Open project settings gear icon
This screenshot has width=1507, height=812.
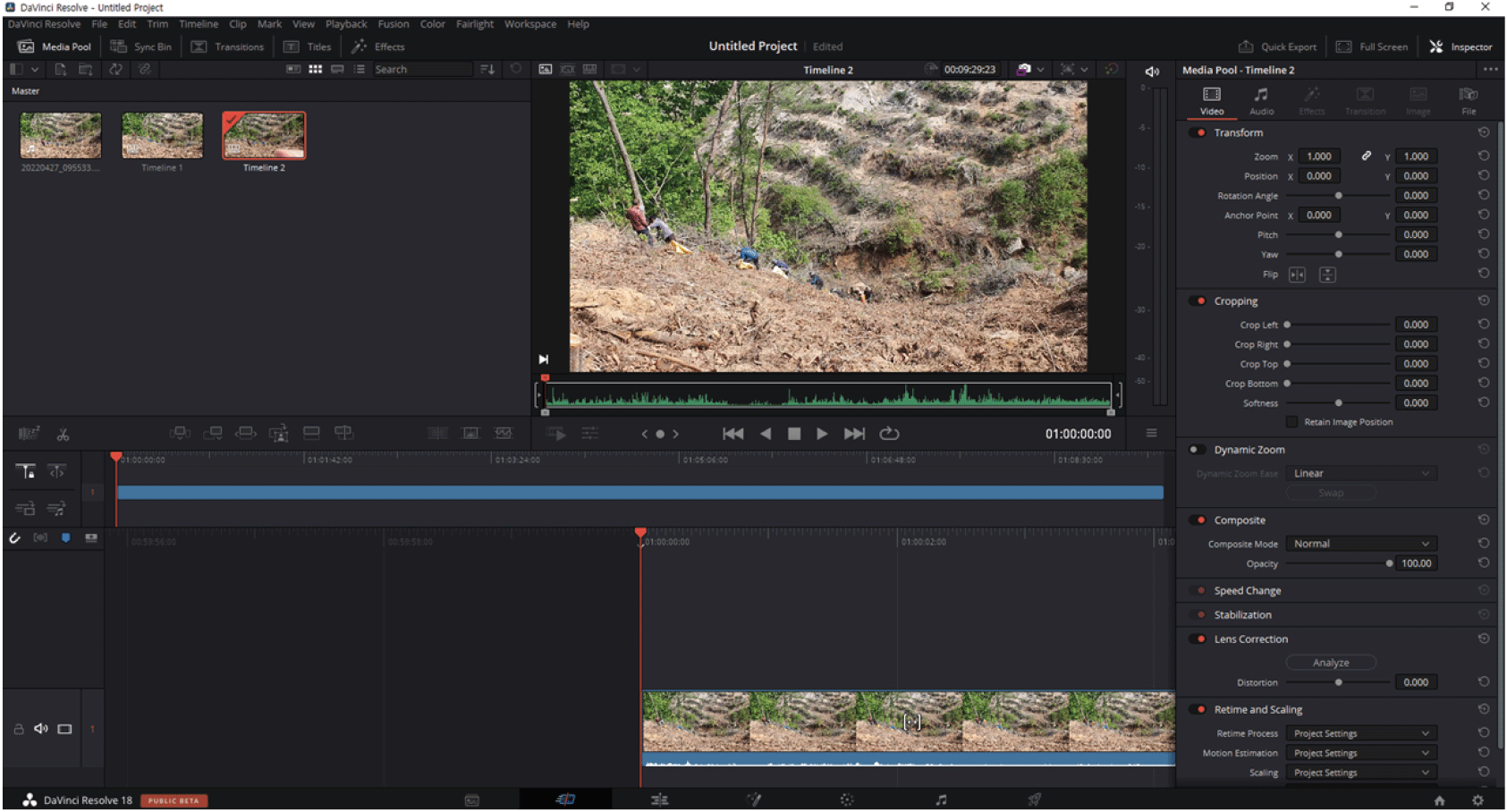[1477, 800]
